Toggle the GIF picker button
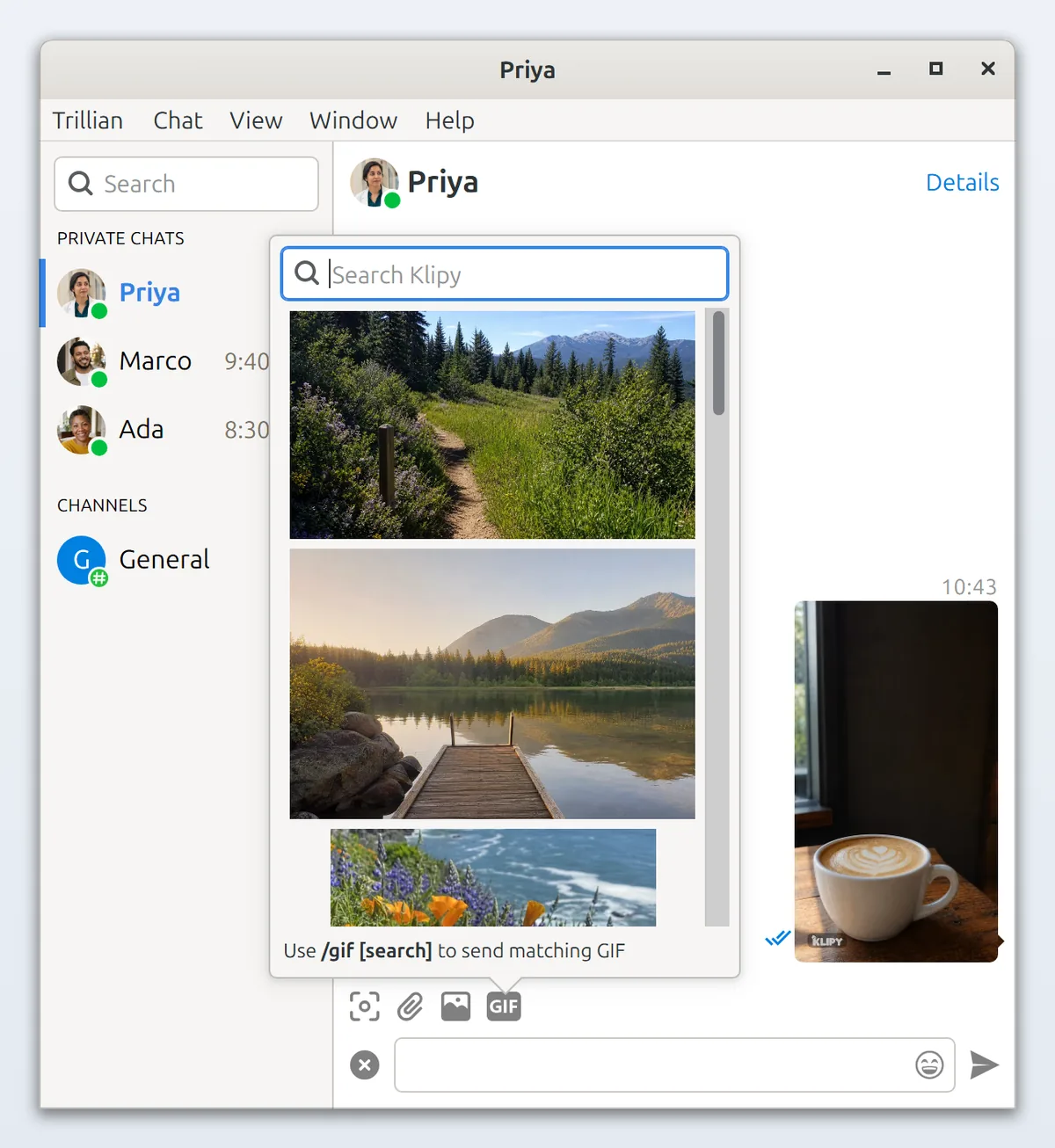The image size is (1055, 1148). click(504, 1006)
